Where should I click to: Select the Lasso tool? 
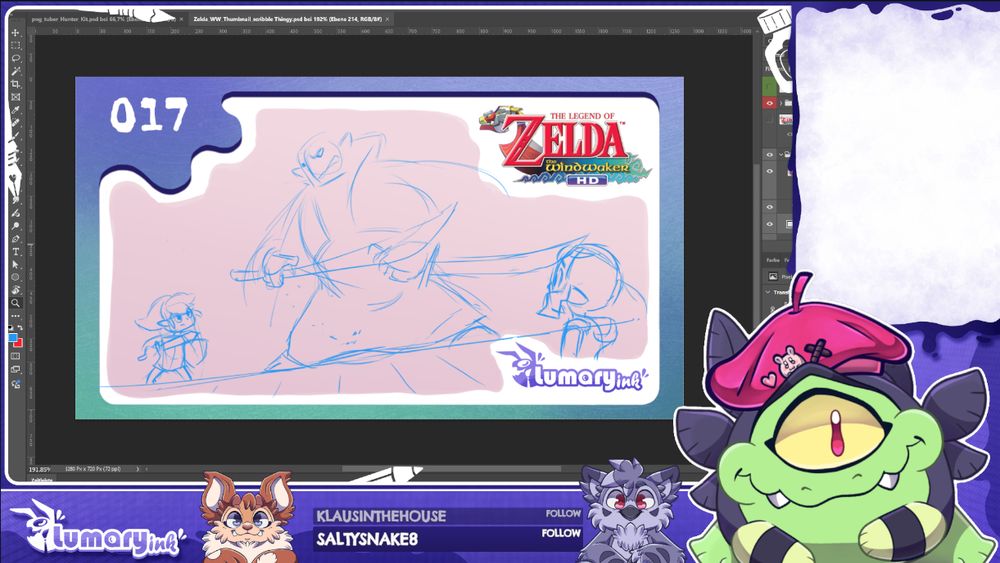(15, 58)
